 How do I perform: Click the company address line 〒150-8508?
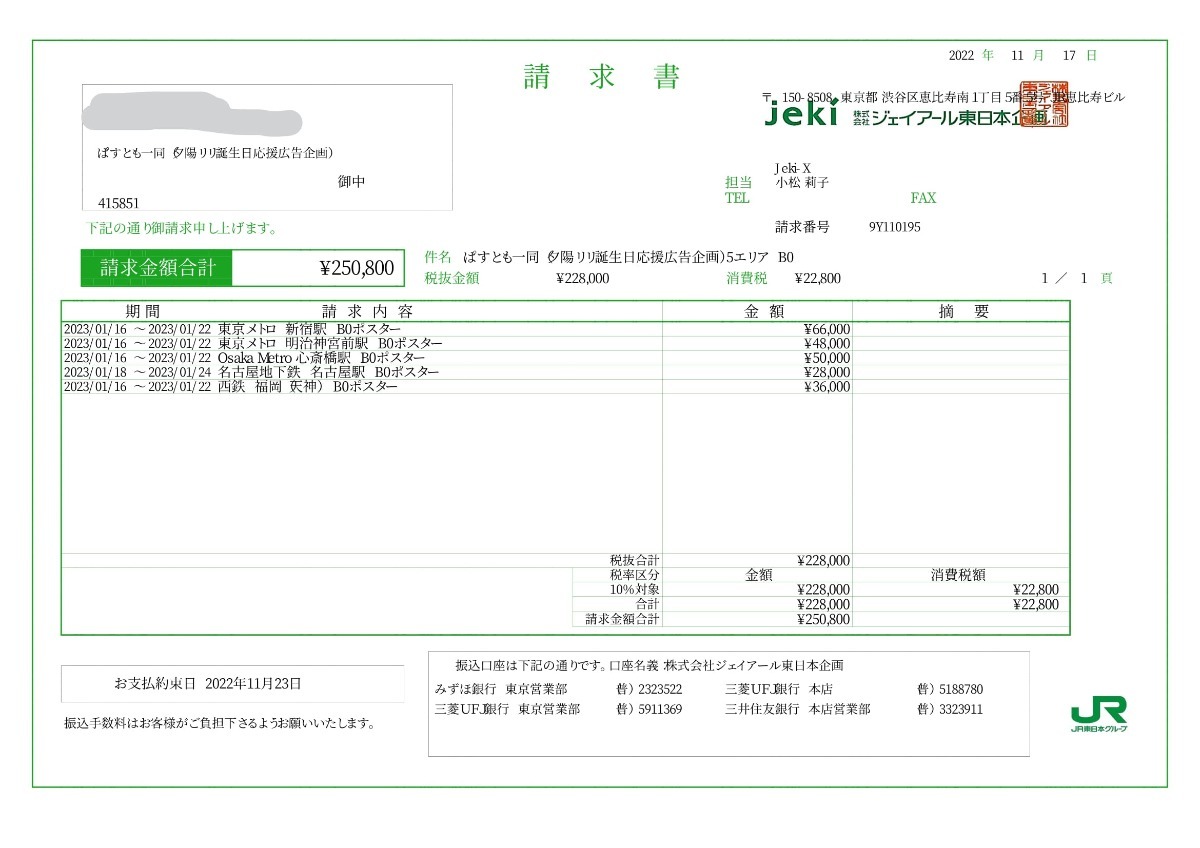click(944, 97)
